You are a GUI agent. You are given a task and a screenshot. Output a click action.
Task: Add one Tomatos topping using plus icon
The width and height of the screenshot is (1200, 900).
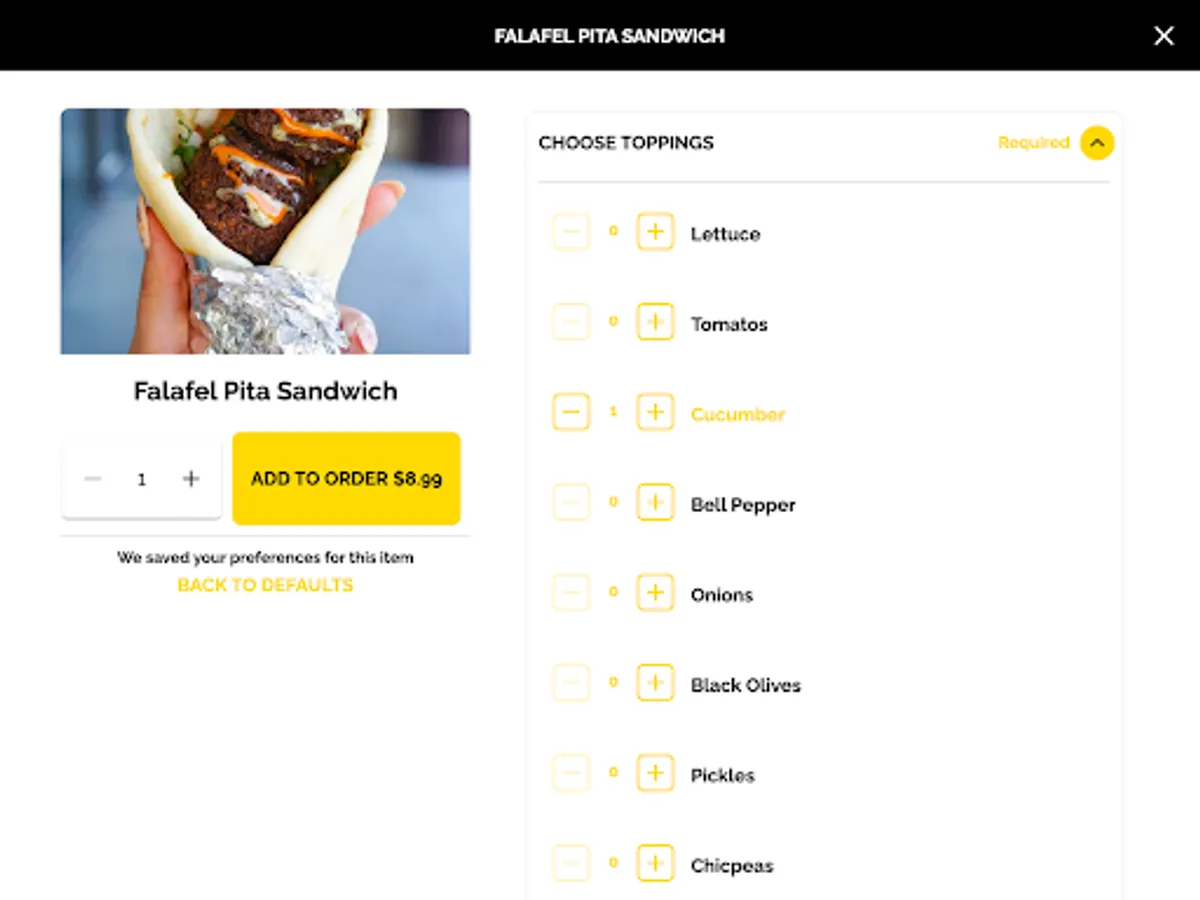(x=655, y=322)
